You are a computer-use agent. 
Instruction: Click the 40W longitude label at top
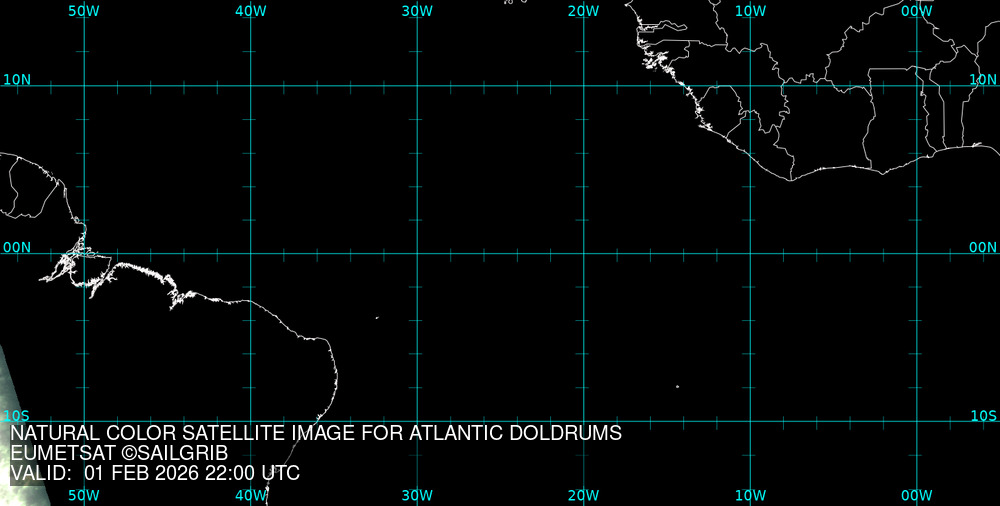coord(251,10)
